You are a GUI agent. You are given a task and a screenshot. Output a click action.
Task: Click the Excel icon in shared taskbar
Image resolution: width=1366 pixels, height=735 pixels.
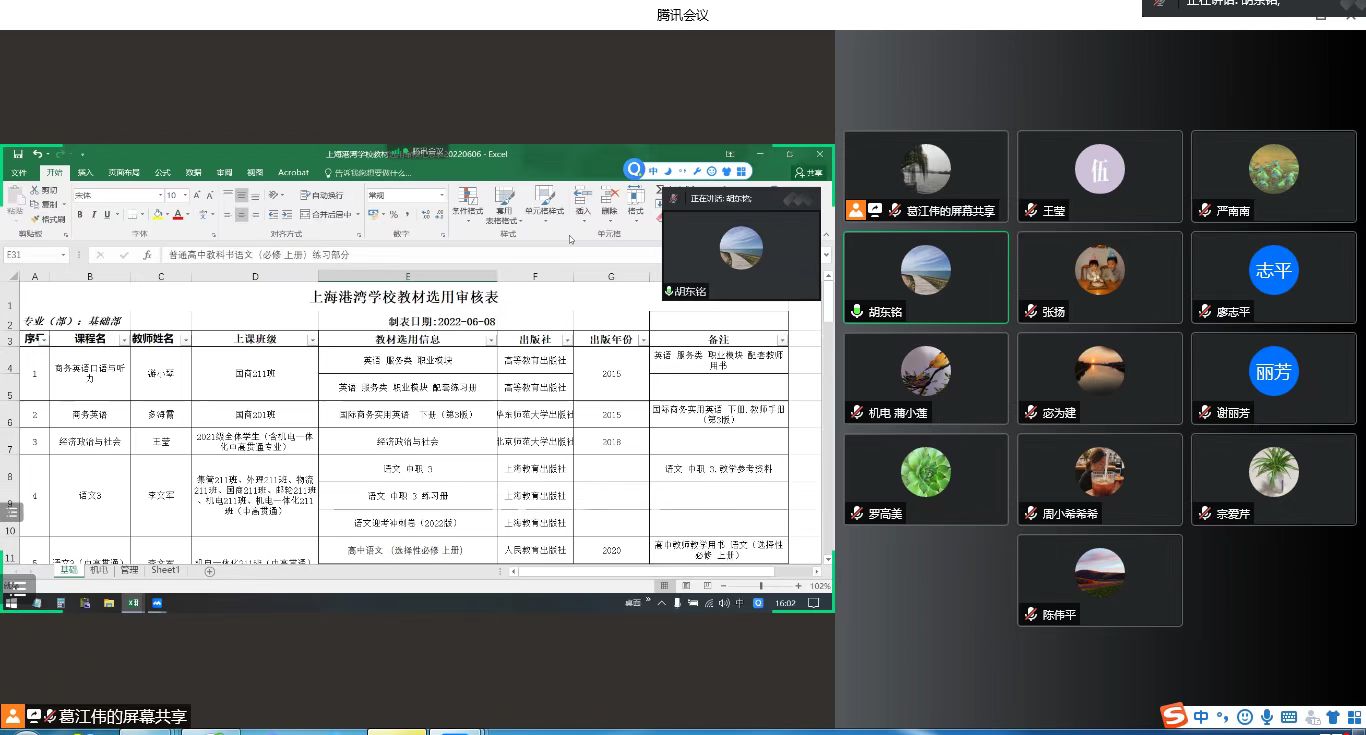(x=132, y=603)
